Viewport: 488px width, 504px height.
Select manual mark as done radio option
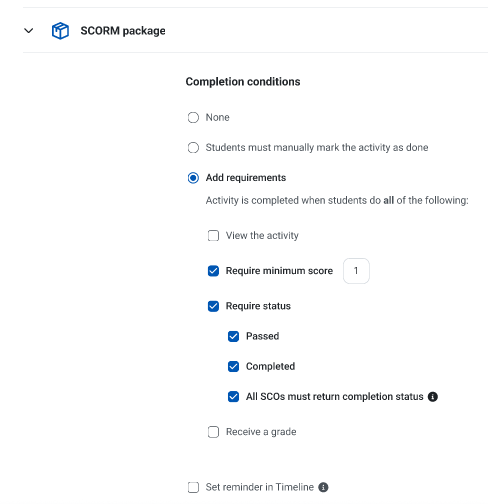[x=193, y=147]
